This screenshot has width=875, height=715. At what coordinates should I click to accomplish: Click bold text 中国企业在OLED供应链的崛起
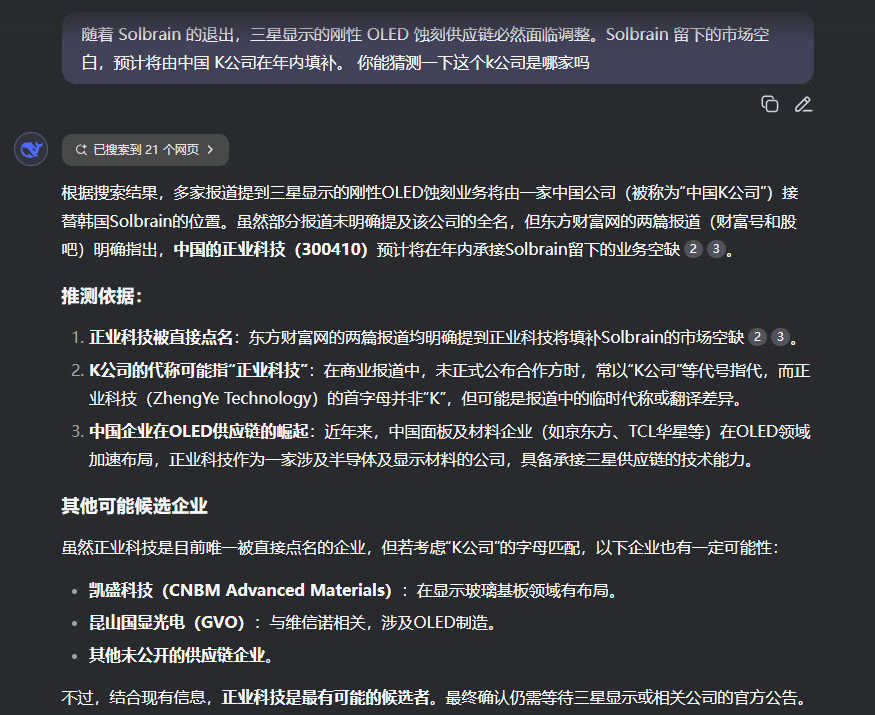point(199,431)
